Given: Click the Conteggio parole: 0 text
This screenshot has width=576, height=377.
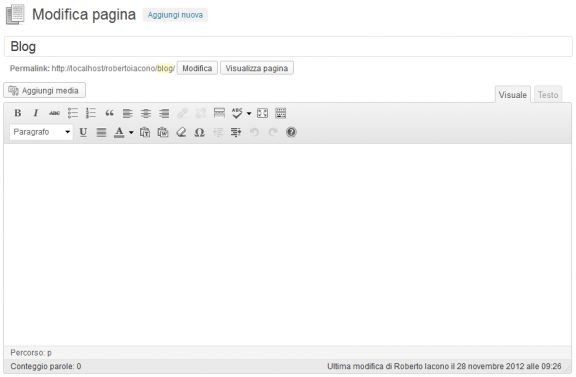Looking at the screenshot, I should [46, 366].
